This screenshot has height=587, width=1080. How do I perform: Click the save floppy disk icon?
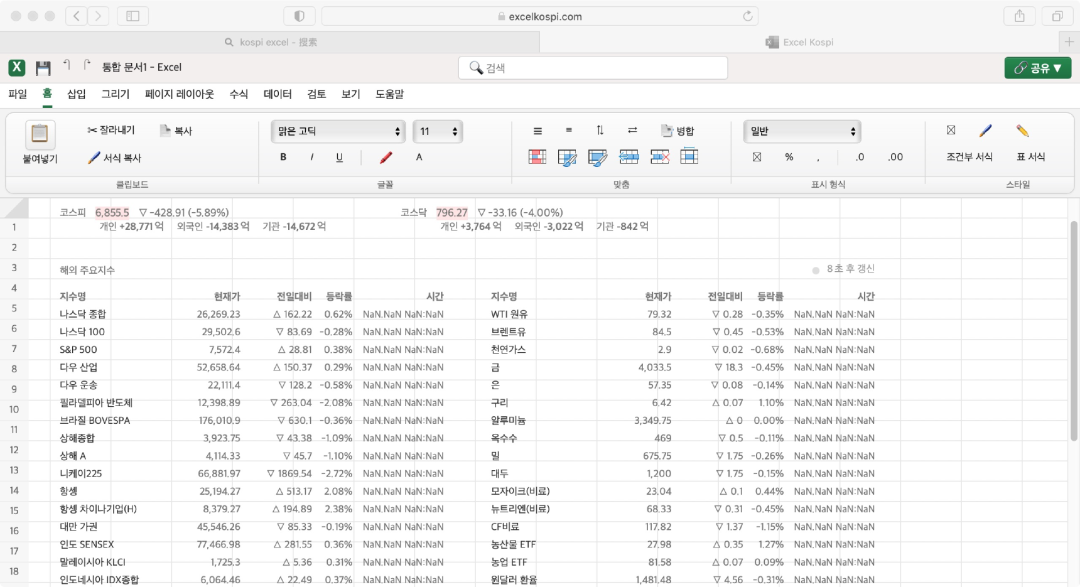coord(43,68)
